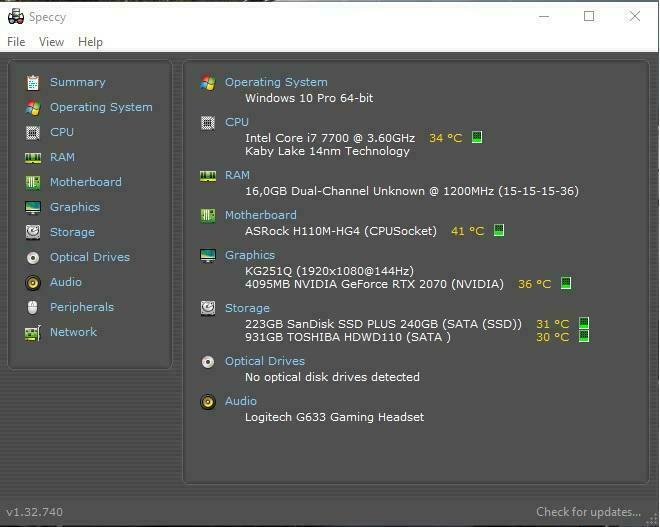Click the CPU chip icon in sidebar
The width and height of the screenshot is (660, 527).
point(33,133)
